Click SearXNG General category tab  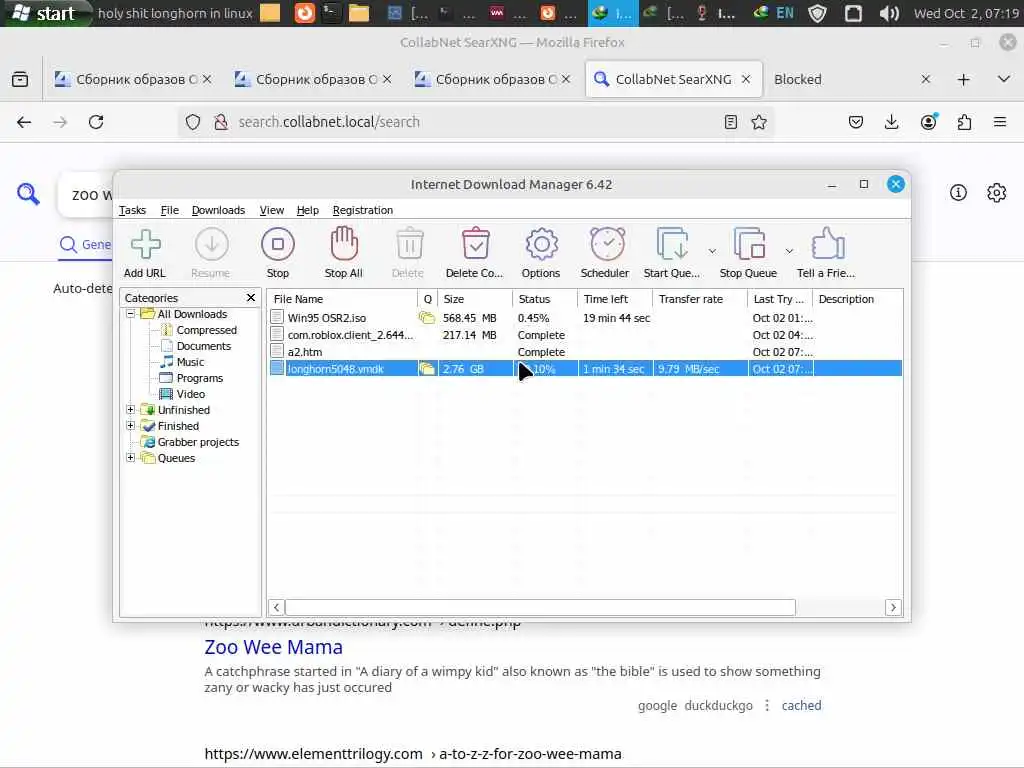pos(85,244)
